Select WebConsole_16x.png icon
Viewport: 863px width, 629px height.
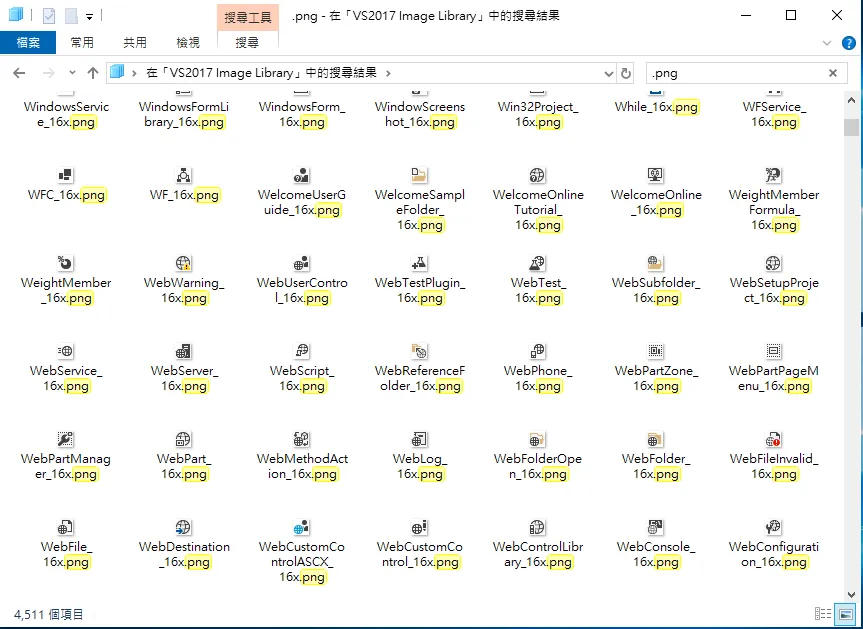[x=656, y=528]
